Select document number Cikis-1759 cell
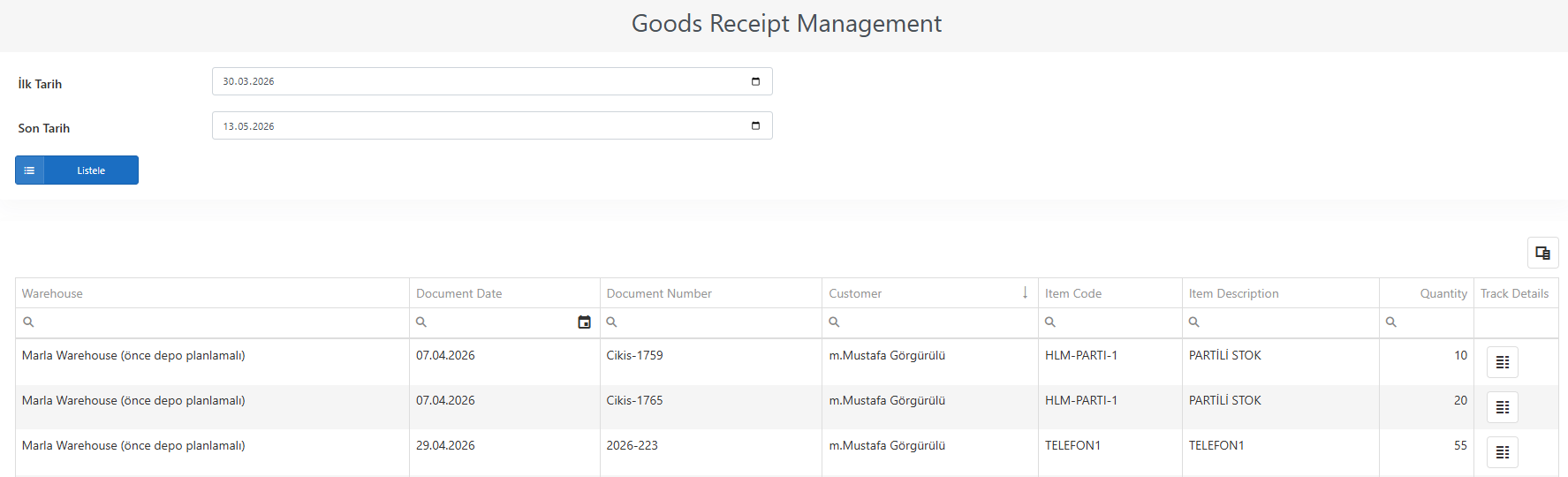This screenshot has width=1568, height=477. [711, 362]
